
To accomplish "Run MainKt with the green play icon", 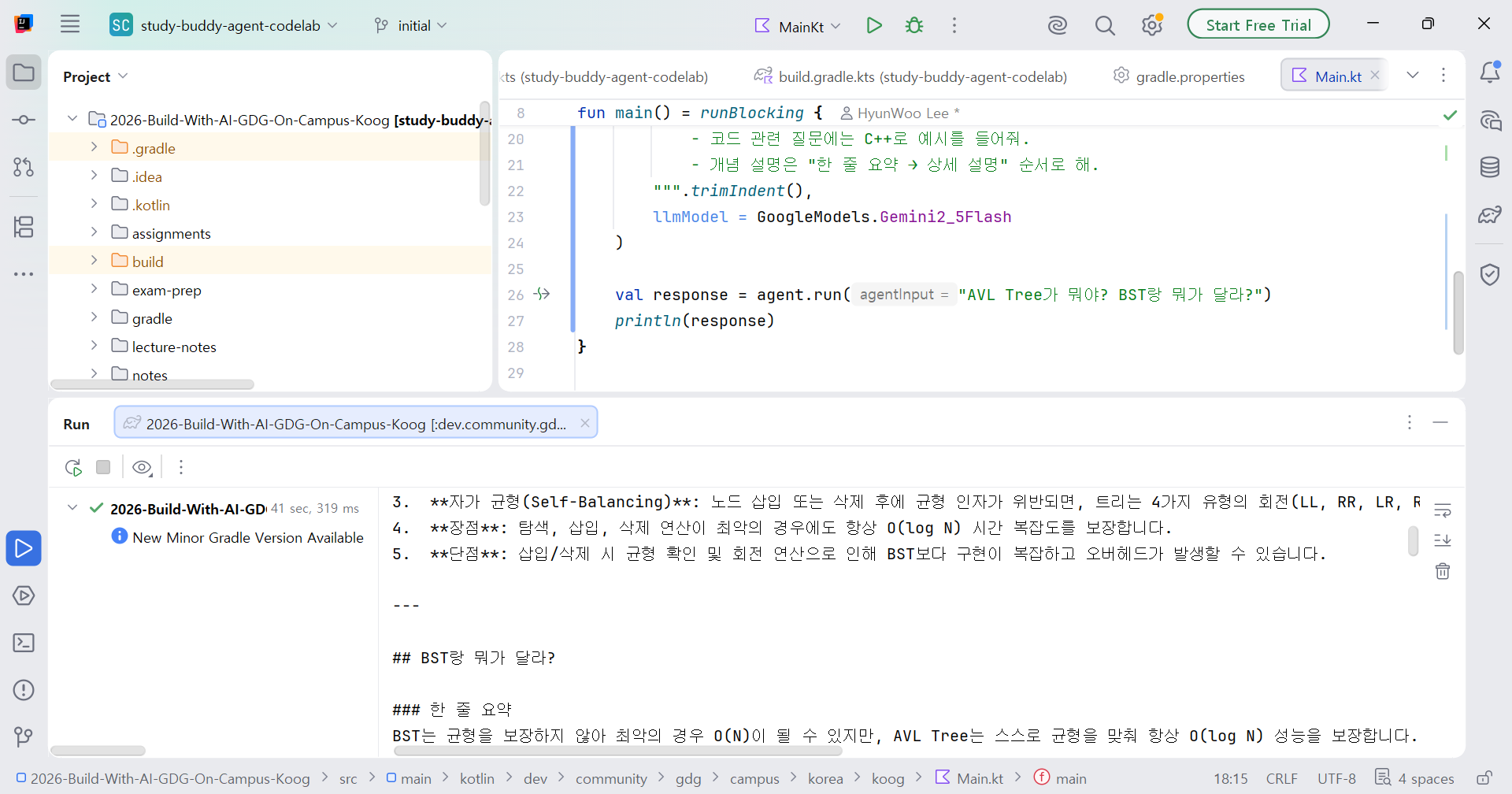I will 874,25.
